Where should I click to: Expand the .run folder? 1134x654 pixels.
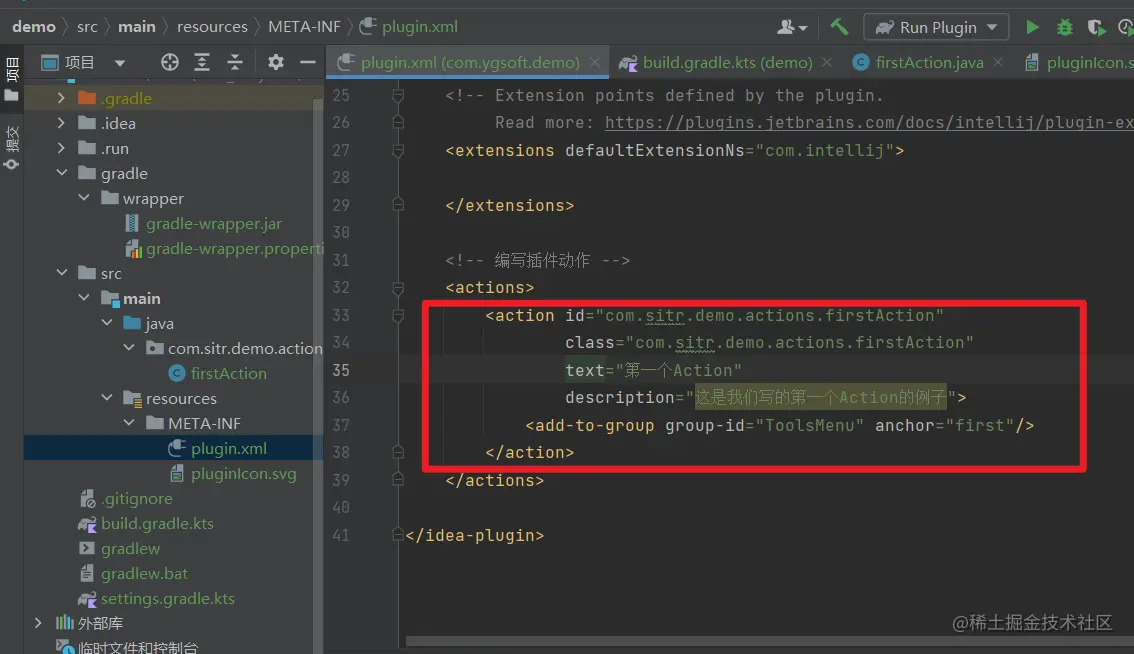tap(61, 148)
